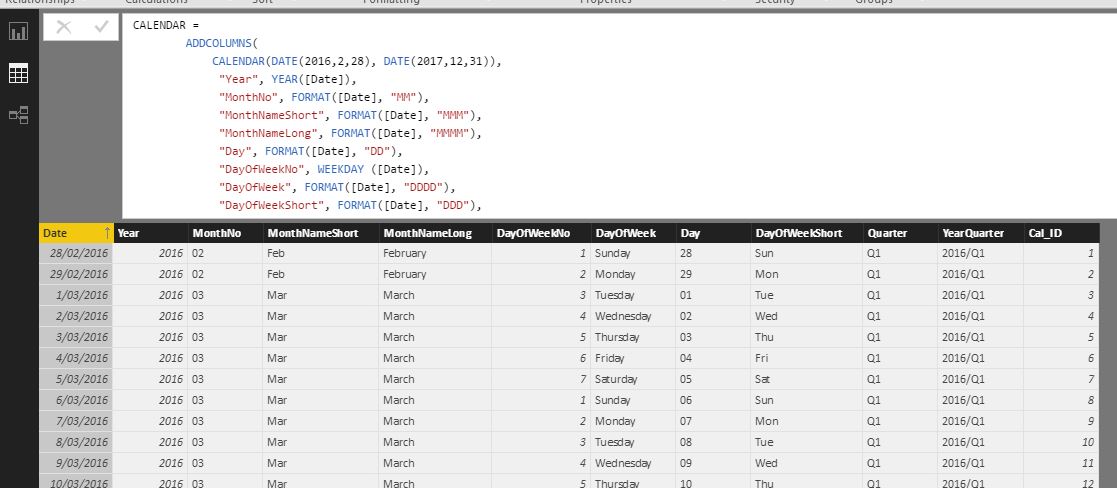1117x488 pixels.
Task: Select the MonthNameShort column header
Action: point(321,233)
